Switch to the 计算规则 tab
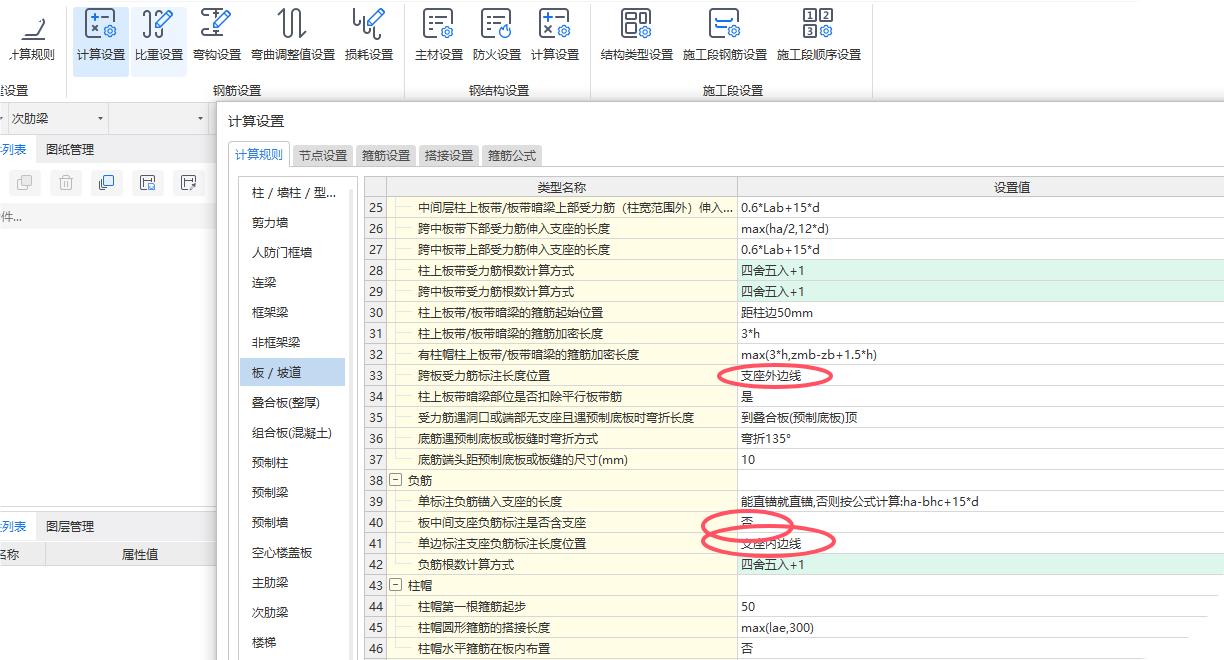Viewport: 1224px width, 660px height. 258,154
